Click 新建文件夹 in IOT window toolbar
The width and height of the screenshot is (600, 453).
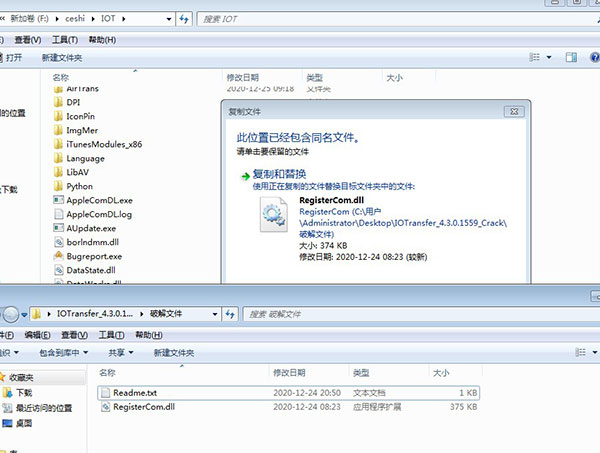point(62,58)
